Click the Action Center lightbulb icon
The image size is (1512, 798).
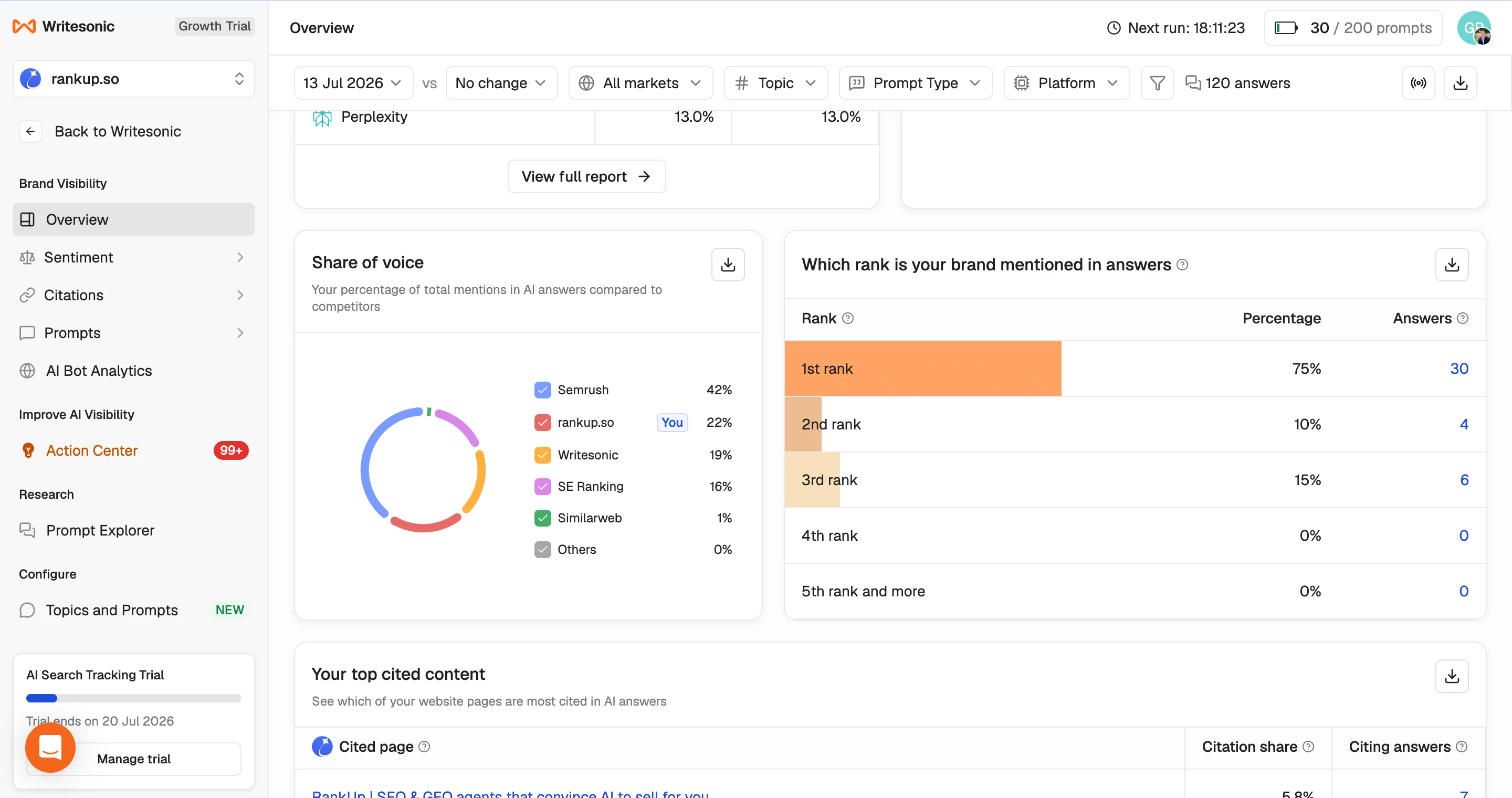pyautogui.click(x=28, y=450)
